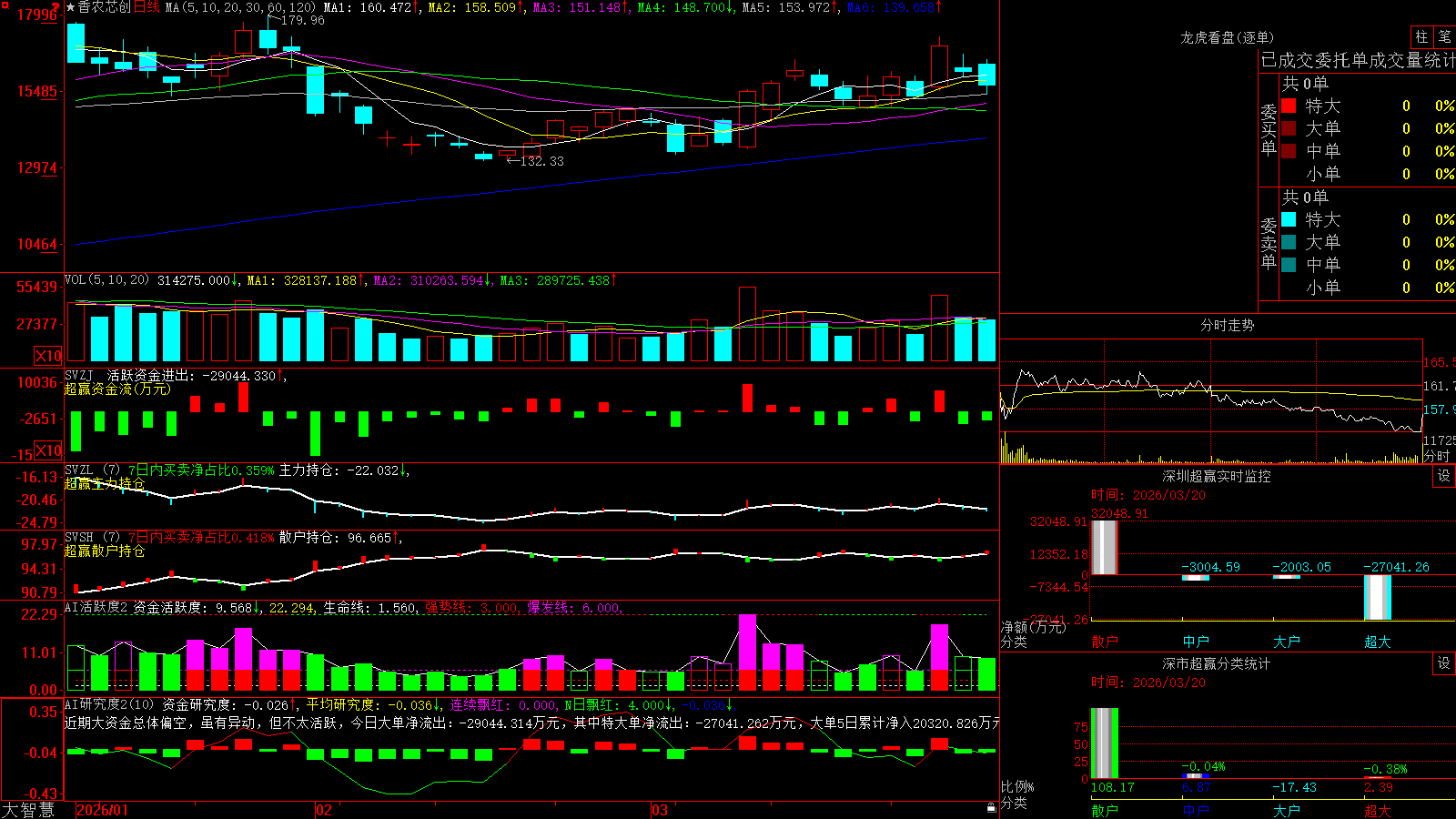The height and width of the screenshot is (819, 1456).
Task: Click the teal 中单 sell order swatch
Action: tap(1289, 265)
